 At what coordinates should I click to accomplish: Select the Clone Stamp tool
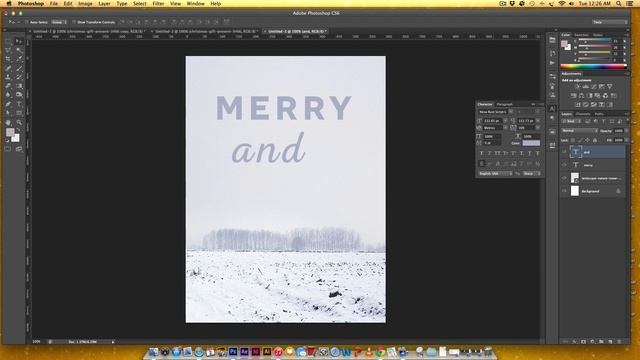(8, 77)
